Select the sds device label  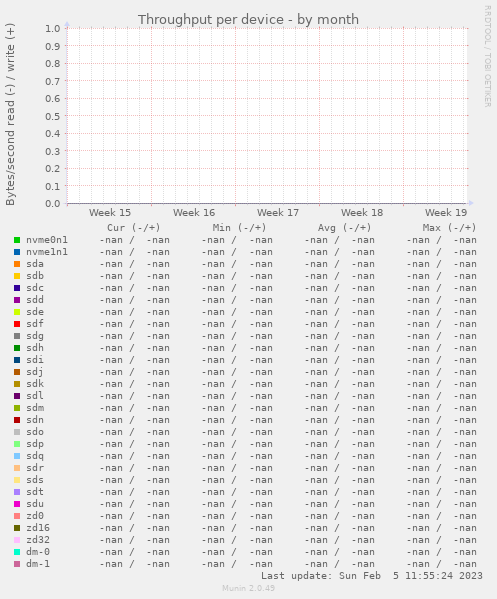click(x=35, y=480)
